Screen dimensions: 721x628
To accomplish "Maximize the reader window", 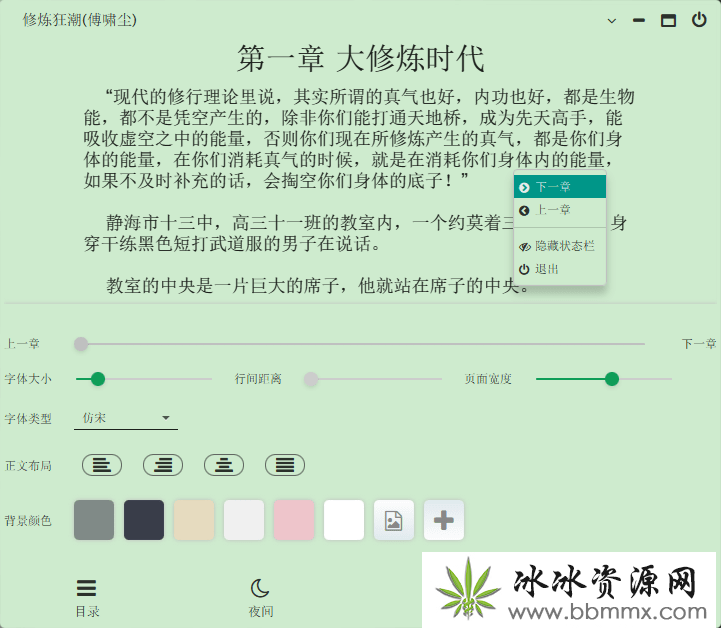I will coord(668,21).
